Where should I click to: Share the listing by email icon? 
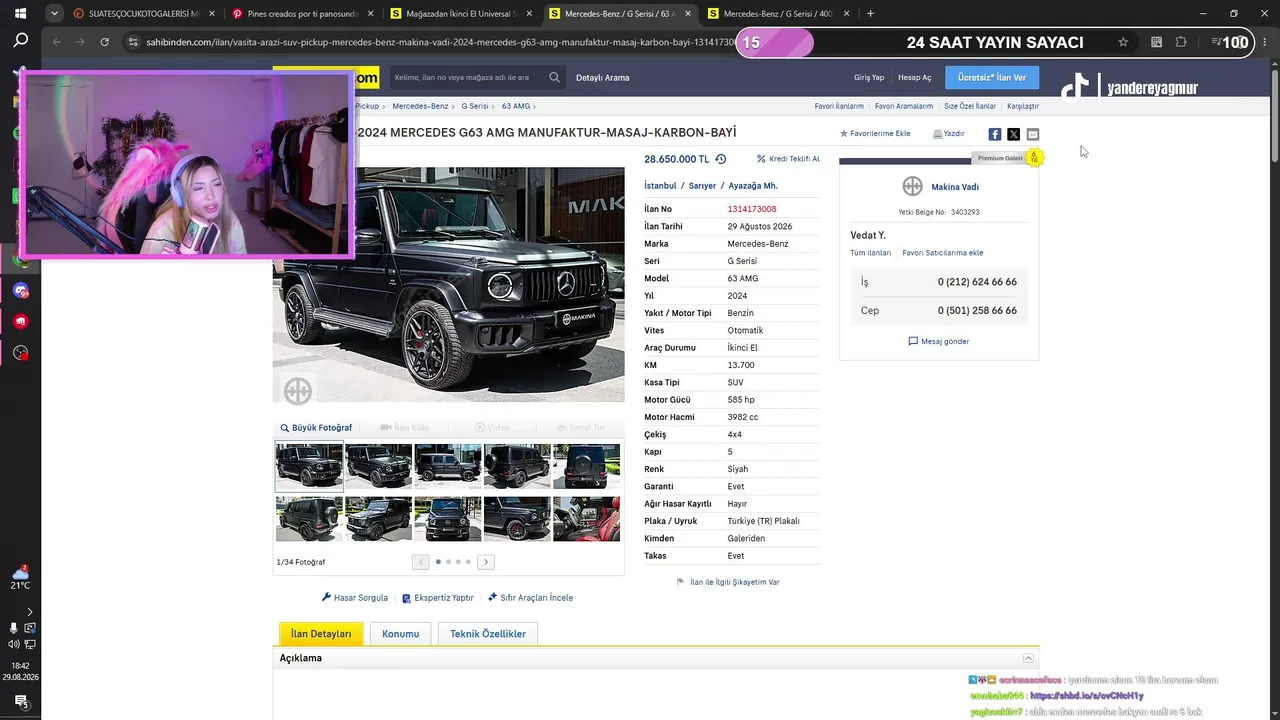1033,134
